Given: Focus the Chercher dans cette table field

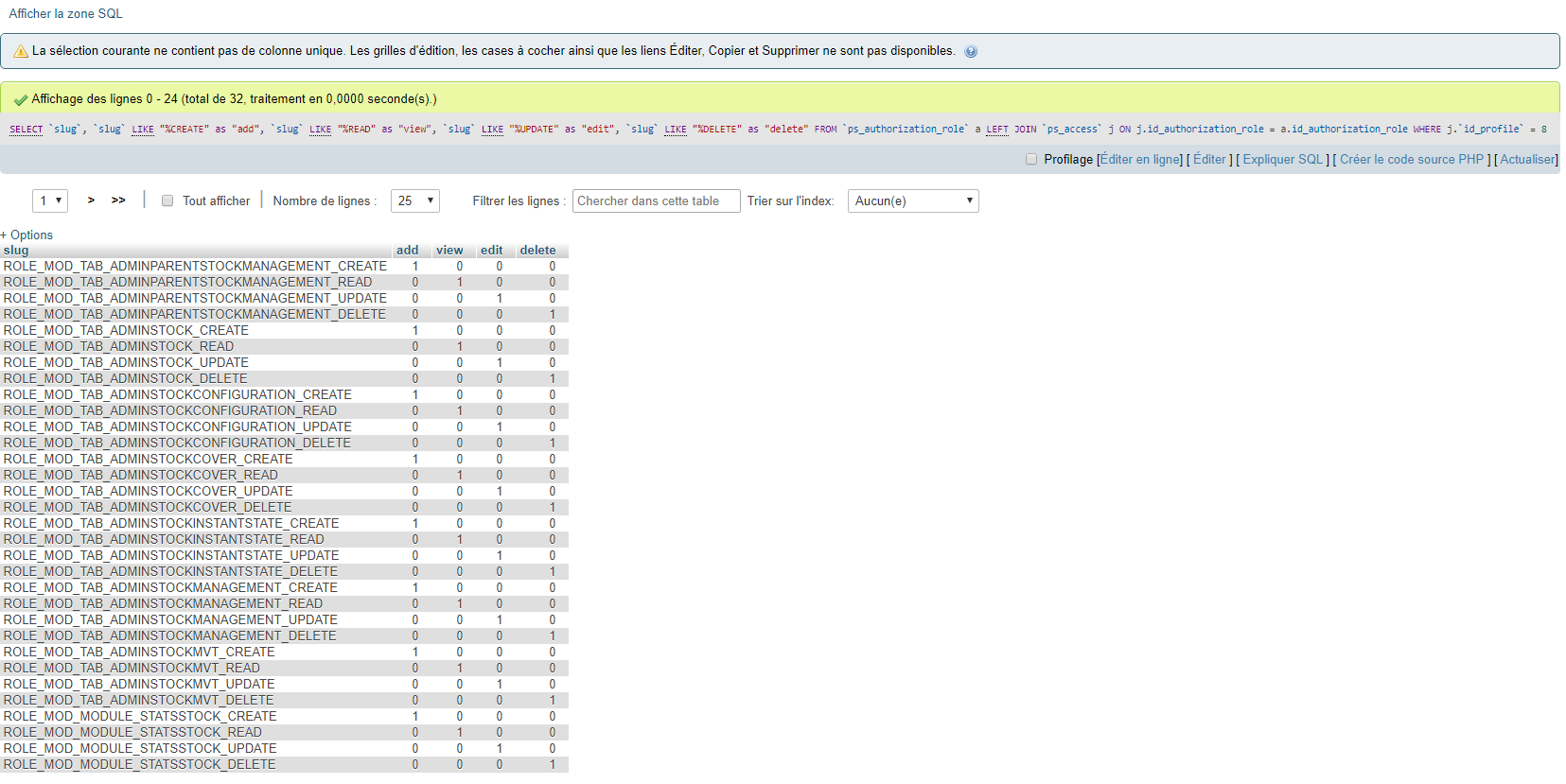Looking at the screenshot, I should tap(657, 200).
